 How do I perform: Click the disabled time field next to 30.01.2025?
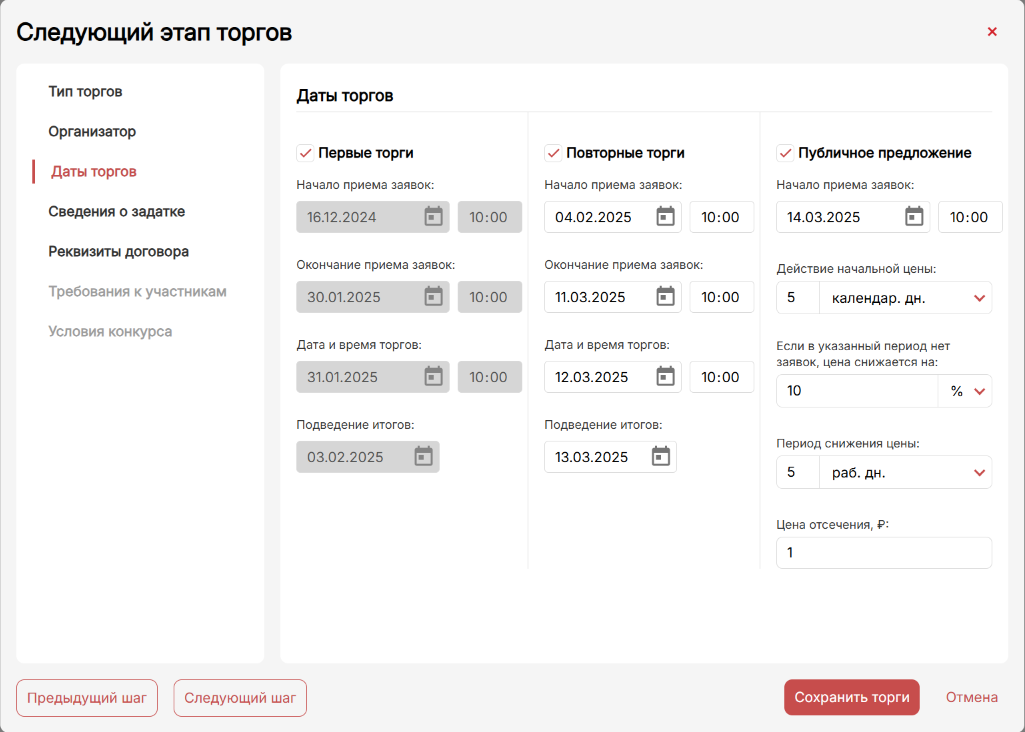tap(490, 297)
